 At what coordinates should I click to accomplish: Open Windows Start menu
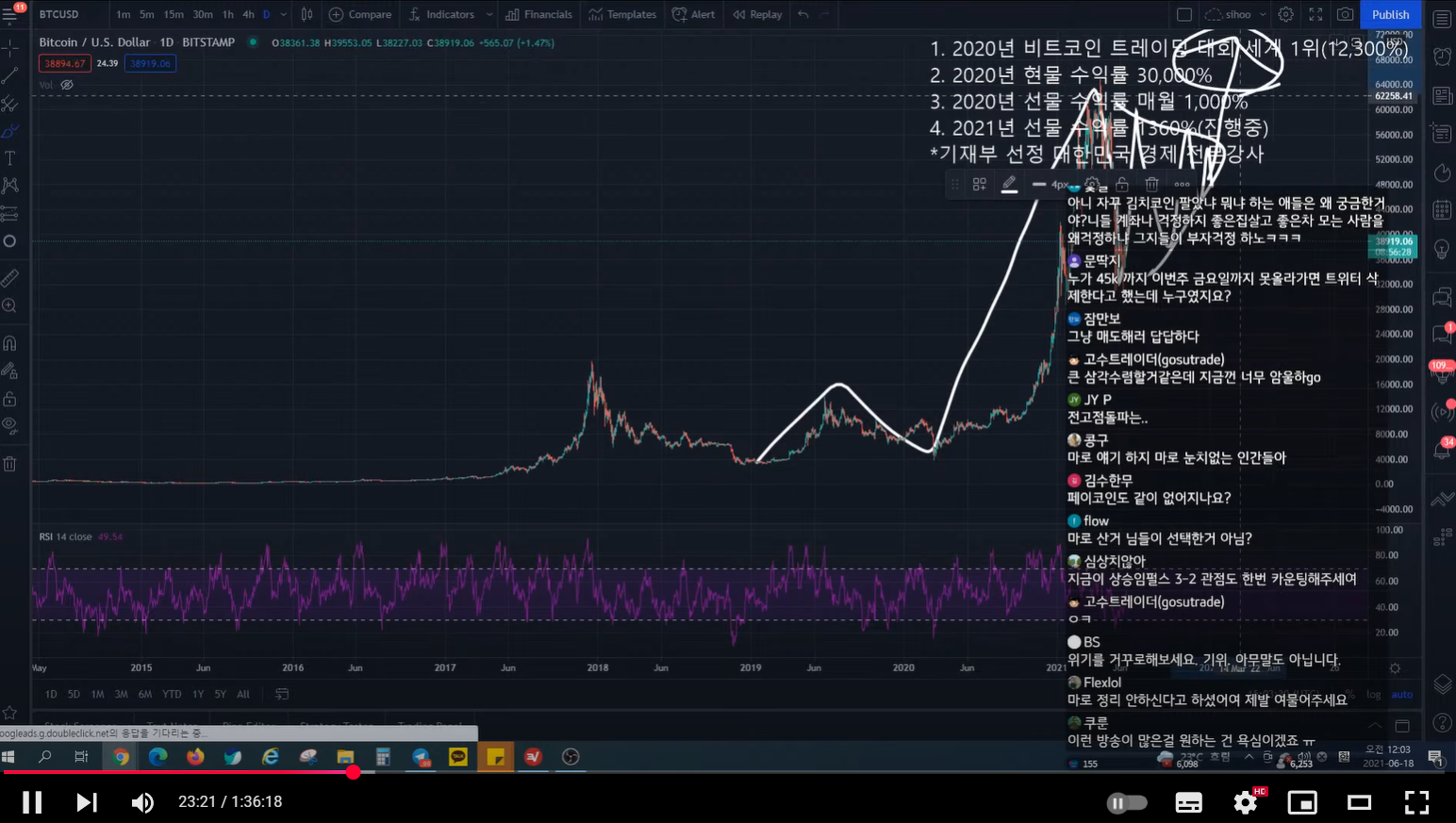tap(9, 757)
